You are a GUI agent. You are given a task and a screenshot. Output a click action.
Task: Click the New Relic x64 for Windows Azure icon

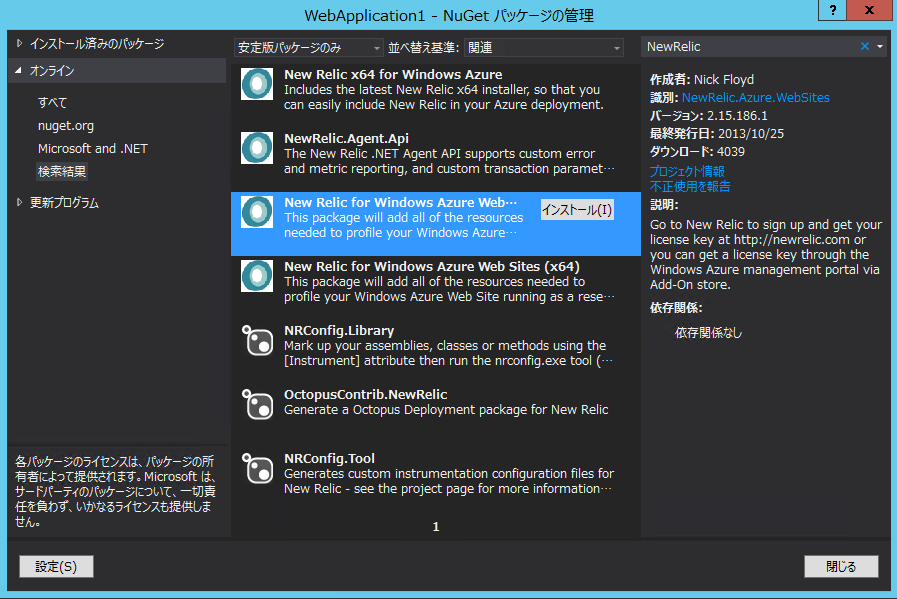[x=257, y=84]
